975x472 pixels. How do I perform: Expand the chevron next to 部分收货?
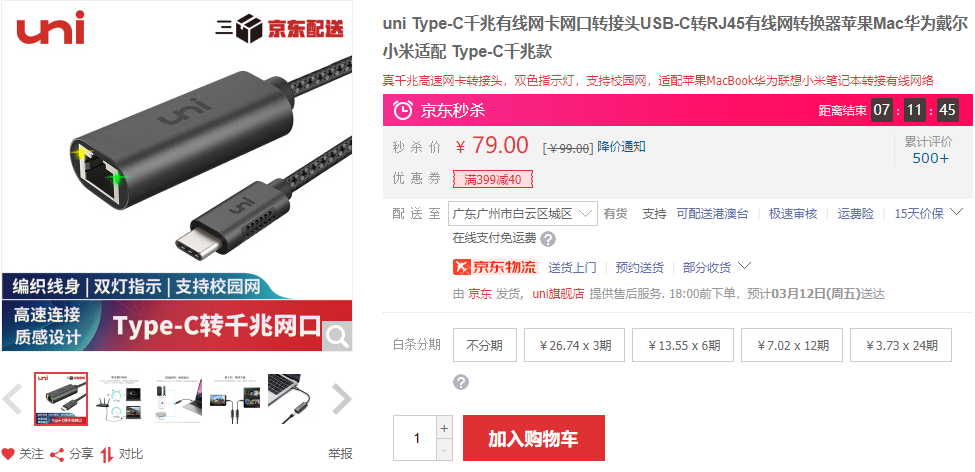(744, 266)
